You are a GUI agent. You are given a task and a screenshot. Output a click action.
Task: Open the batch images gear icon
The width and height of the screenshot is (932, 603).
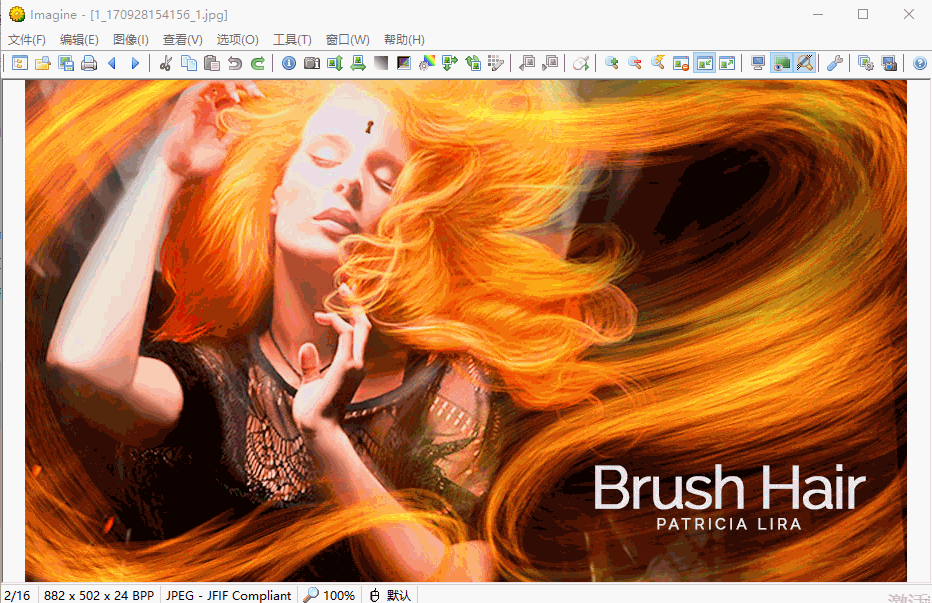(x=866, y=63)
